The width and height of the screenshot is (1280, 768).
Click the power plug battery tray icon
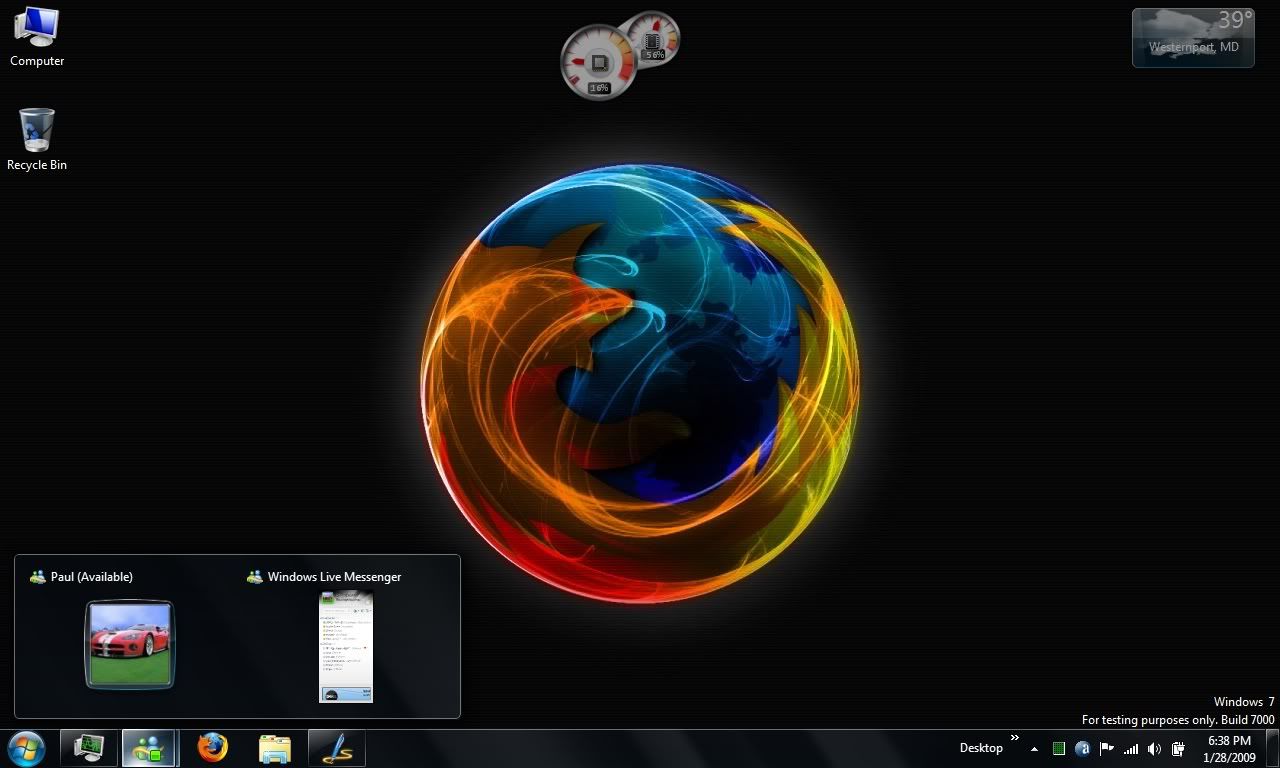(x=1178, y=749)
